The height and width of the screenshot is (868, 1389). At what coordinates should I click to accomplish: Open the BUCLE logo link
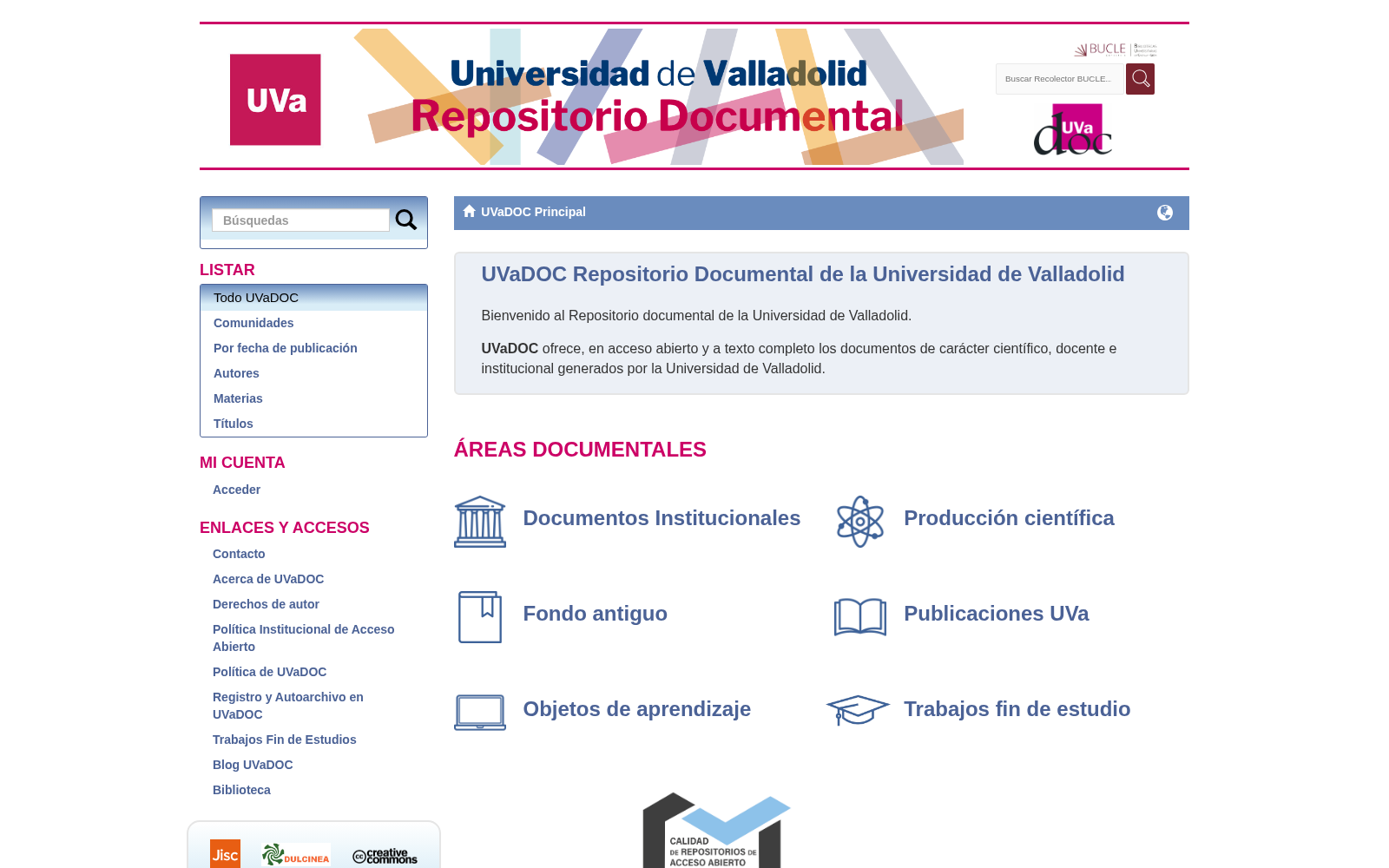1116,49
